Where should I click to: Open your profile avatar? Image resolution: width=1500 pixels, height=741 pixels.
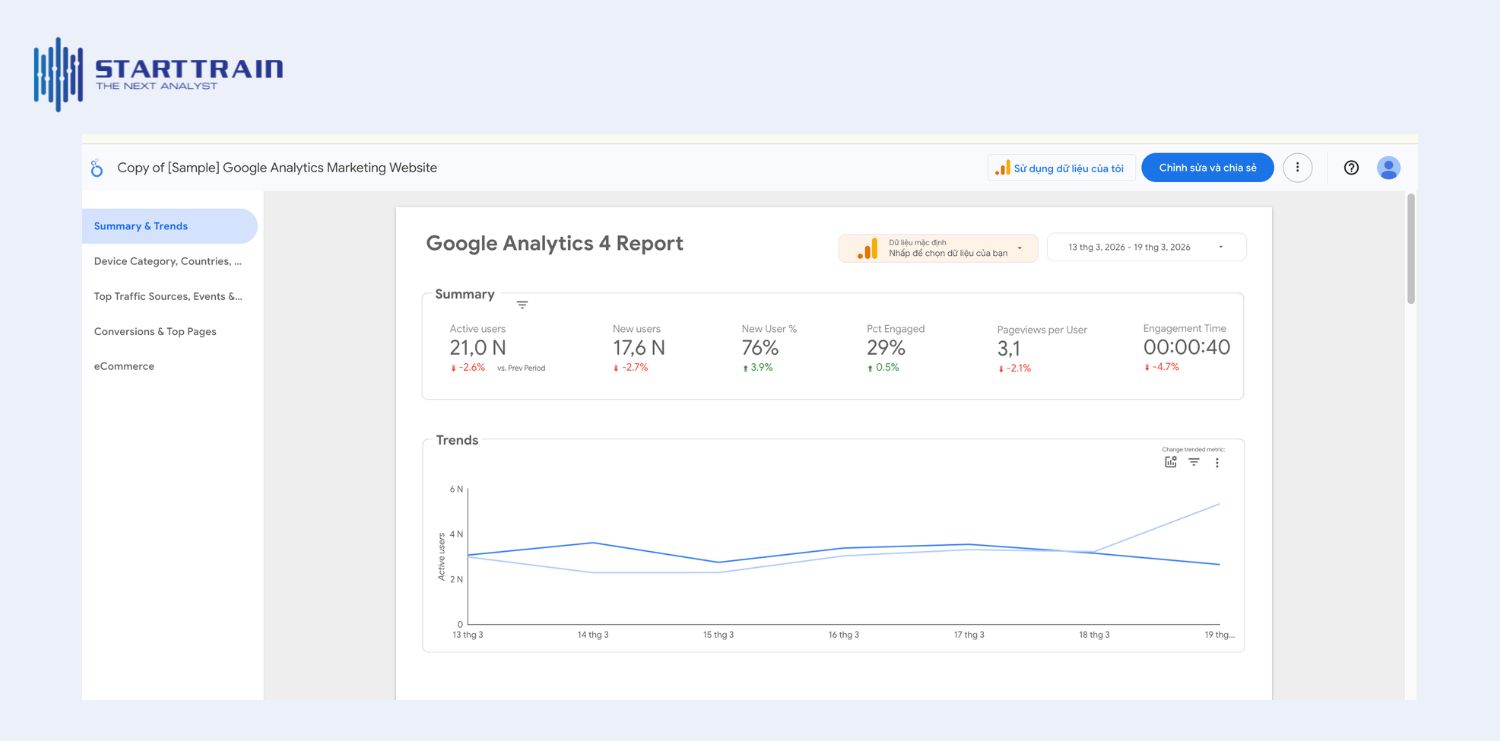coord(1389,167)
